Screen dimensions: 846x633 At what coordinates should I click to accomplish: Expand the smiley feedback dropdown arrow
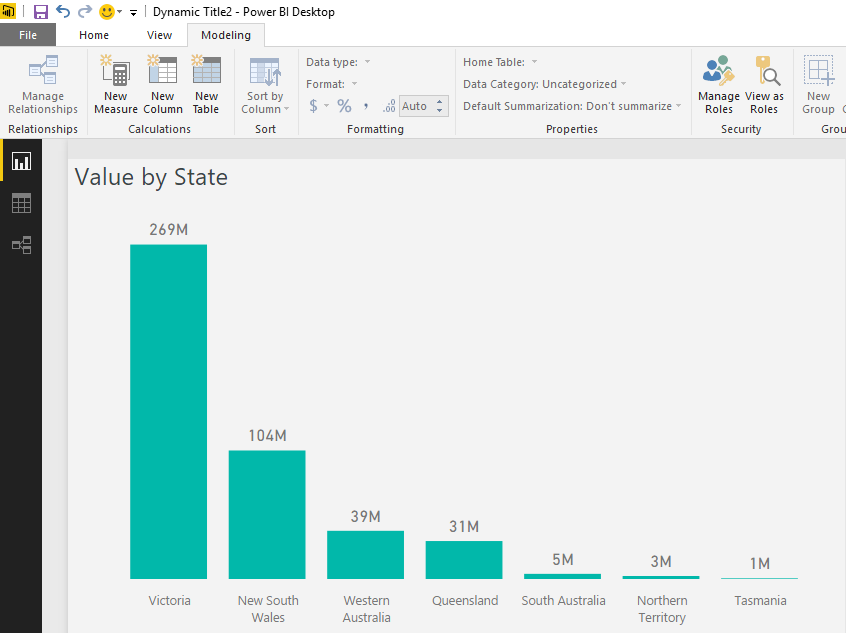tap(120, 12)
